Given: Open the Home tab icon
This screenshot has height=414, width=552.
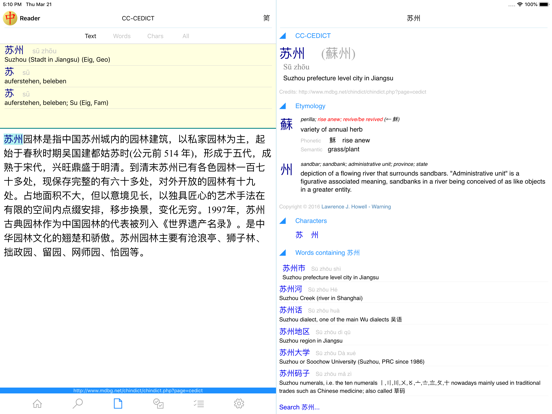Looking at the screenshot, I should tap(37, 403).
